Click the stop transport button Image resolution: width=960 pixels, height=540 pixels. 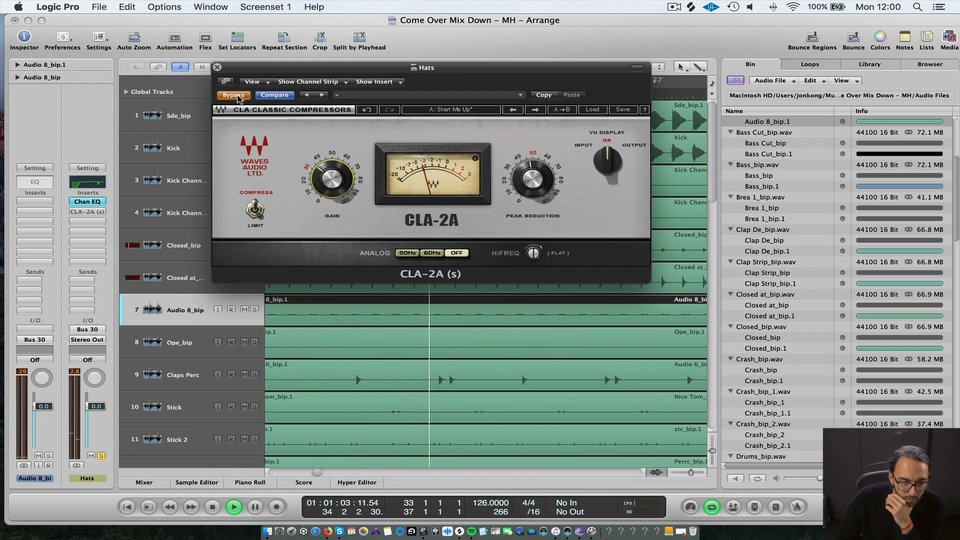click(212, 507)
